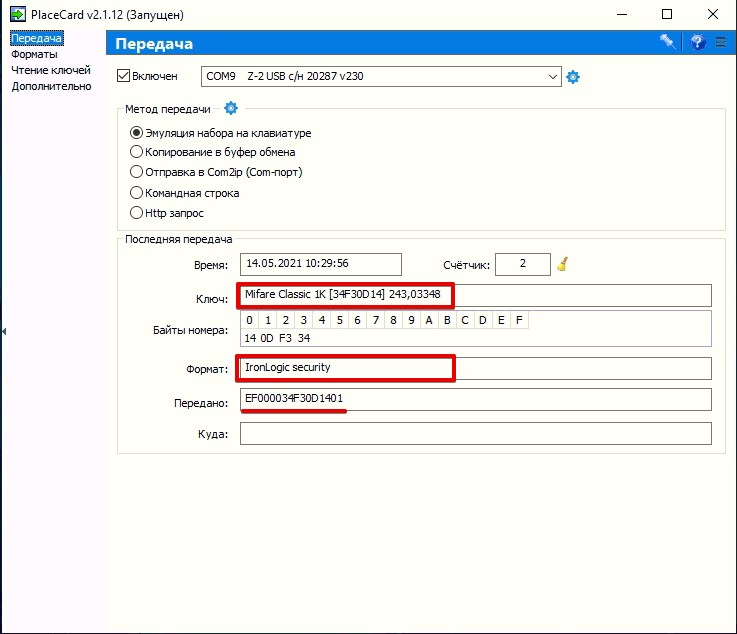Open the hamburger menu in header

coord(721,42)
